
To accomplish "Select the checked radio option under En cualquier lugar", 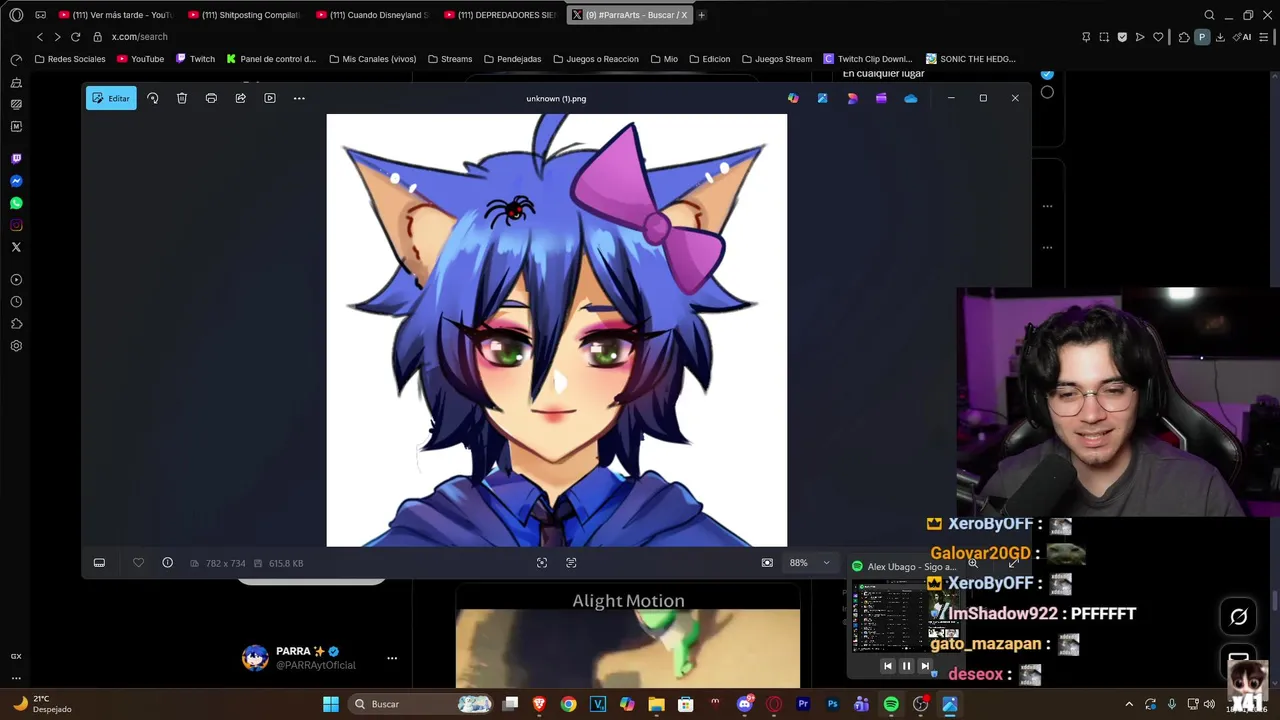I will tap(1047, 75).
